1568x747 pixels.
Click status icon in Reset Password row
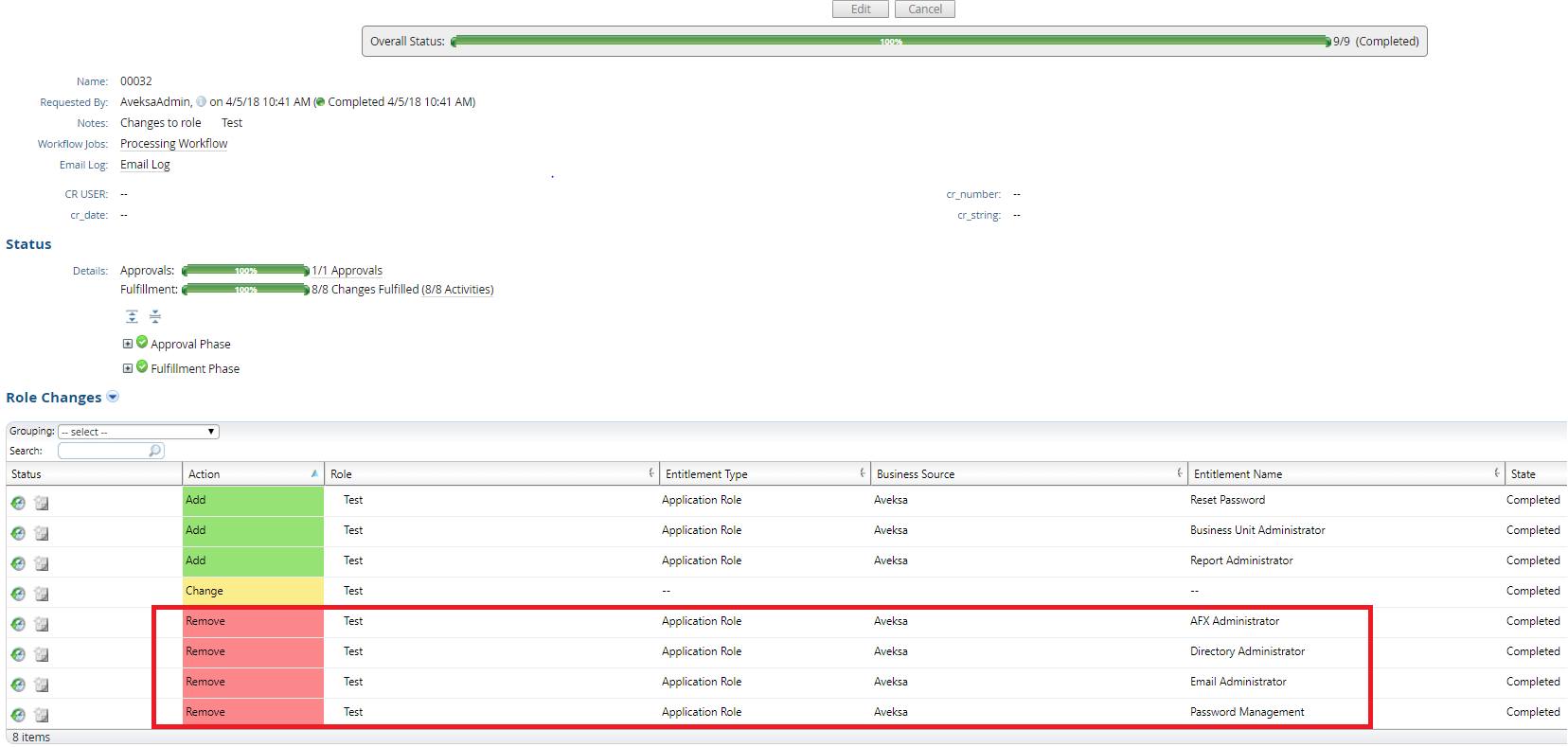(x=18, y=503)
